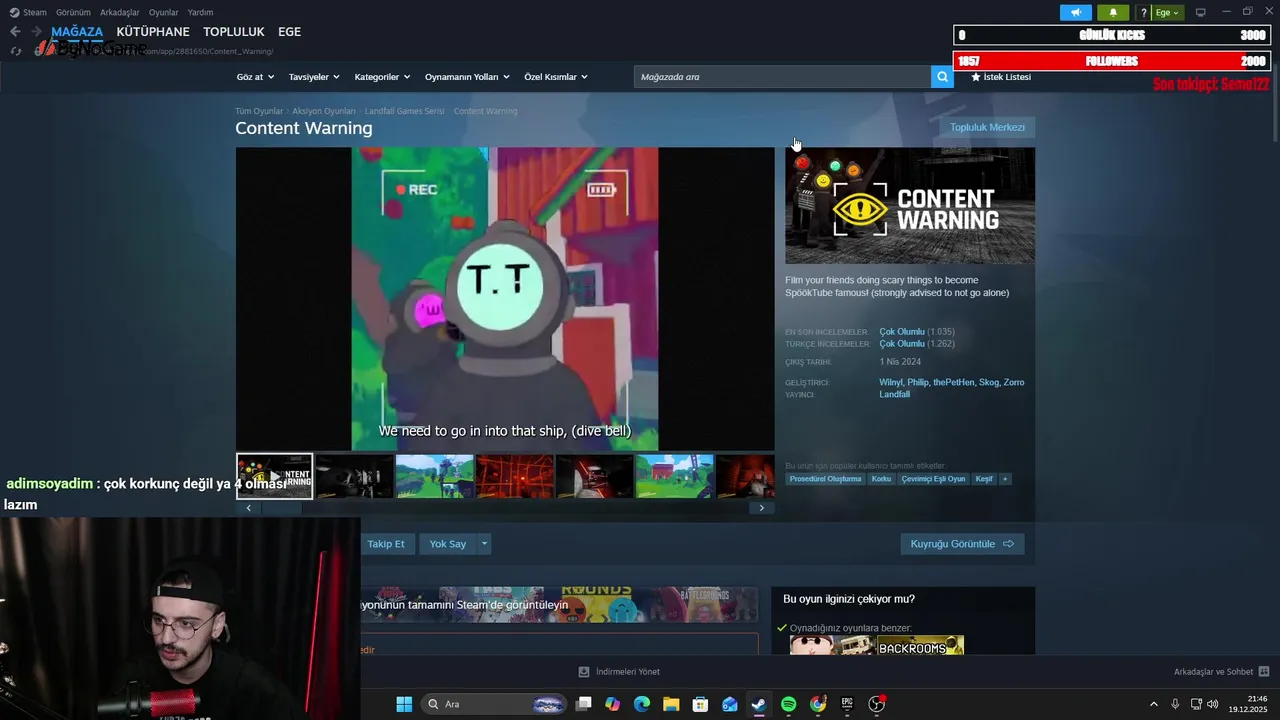Screen dimensions: 1280x720
Task: Open Epic Games Launcher from taskbar
Action: coord(847,704)
